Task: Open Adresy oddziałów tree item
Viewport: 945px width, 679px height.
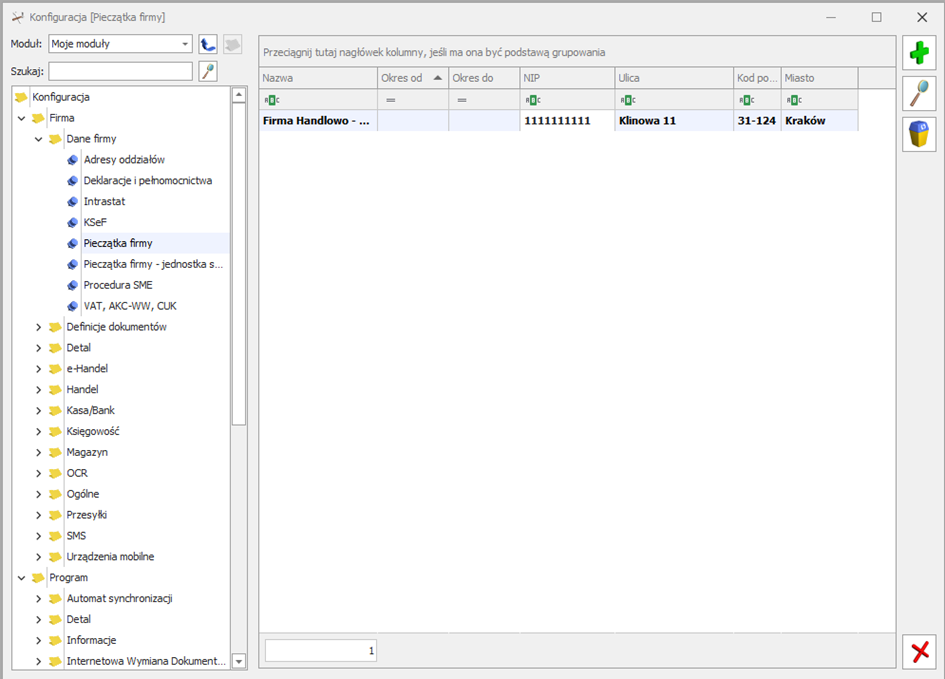Action: pyautogui.click(x=124, y=160)
